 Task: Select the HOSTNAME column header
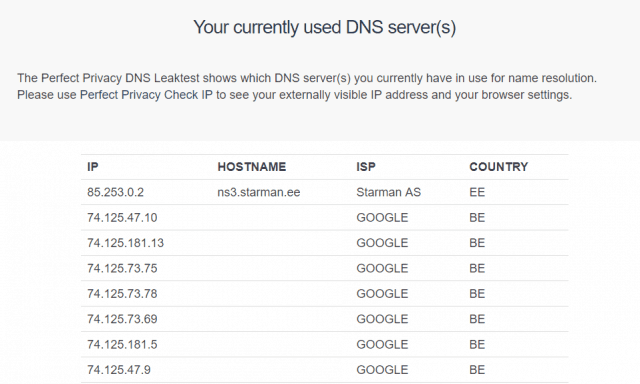point(251,167)
